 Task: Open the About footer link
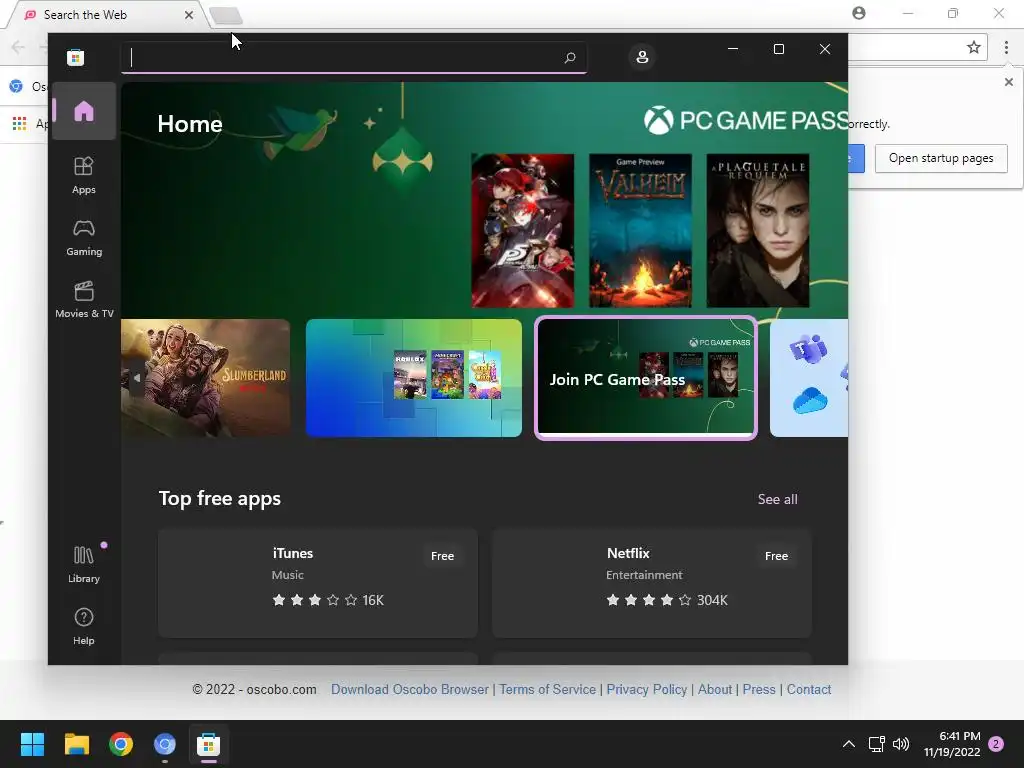point(714,689)
